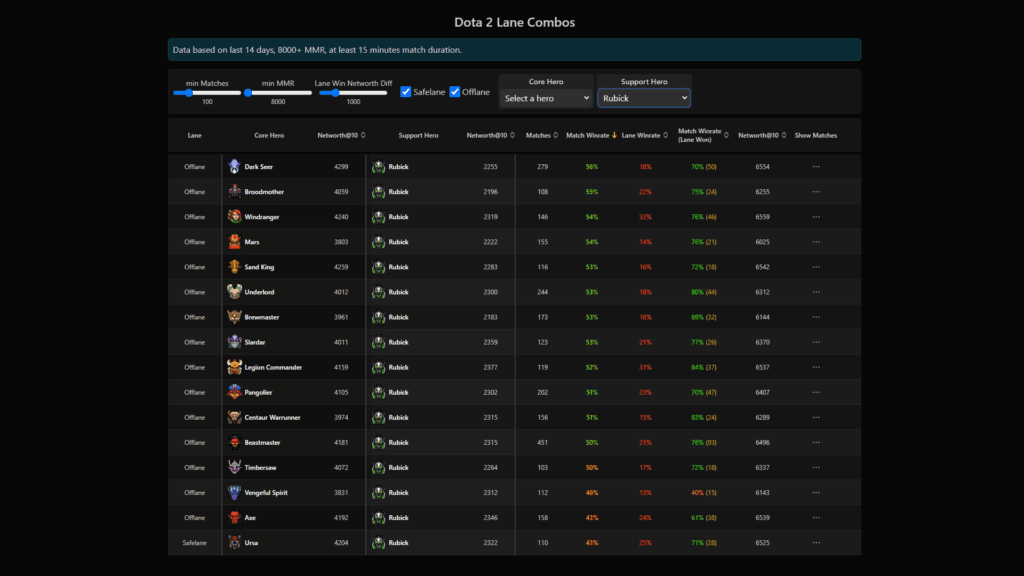
Task: Click the Sand King hero icon
Action: point(234,267)
